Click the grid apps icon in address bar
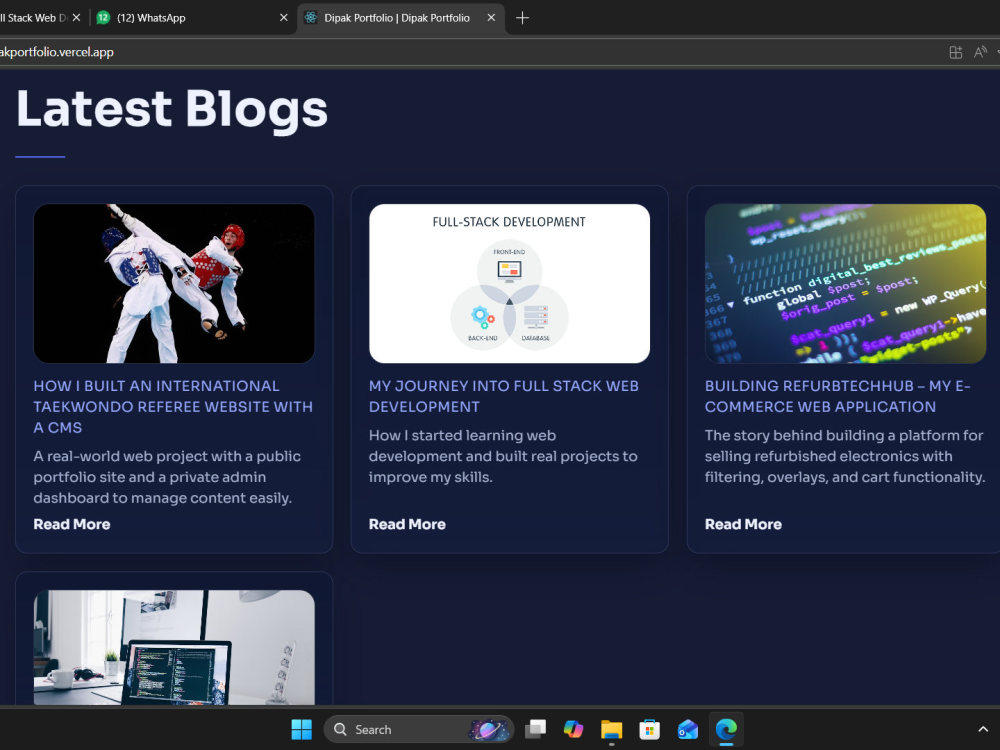Viewport: 1000px width, 750px height. pos(955,52)
